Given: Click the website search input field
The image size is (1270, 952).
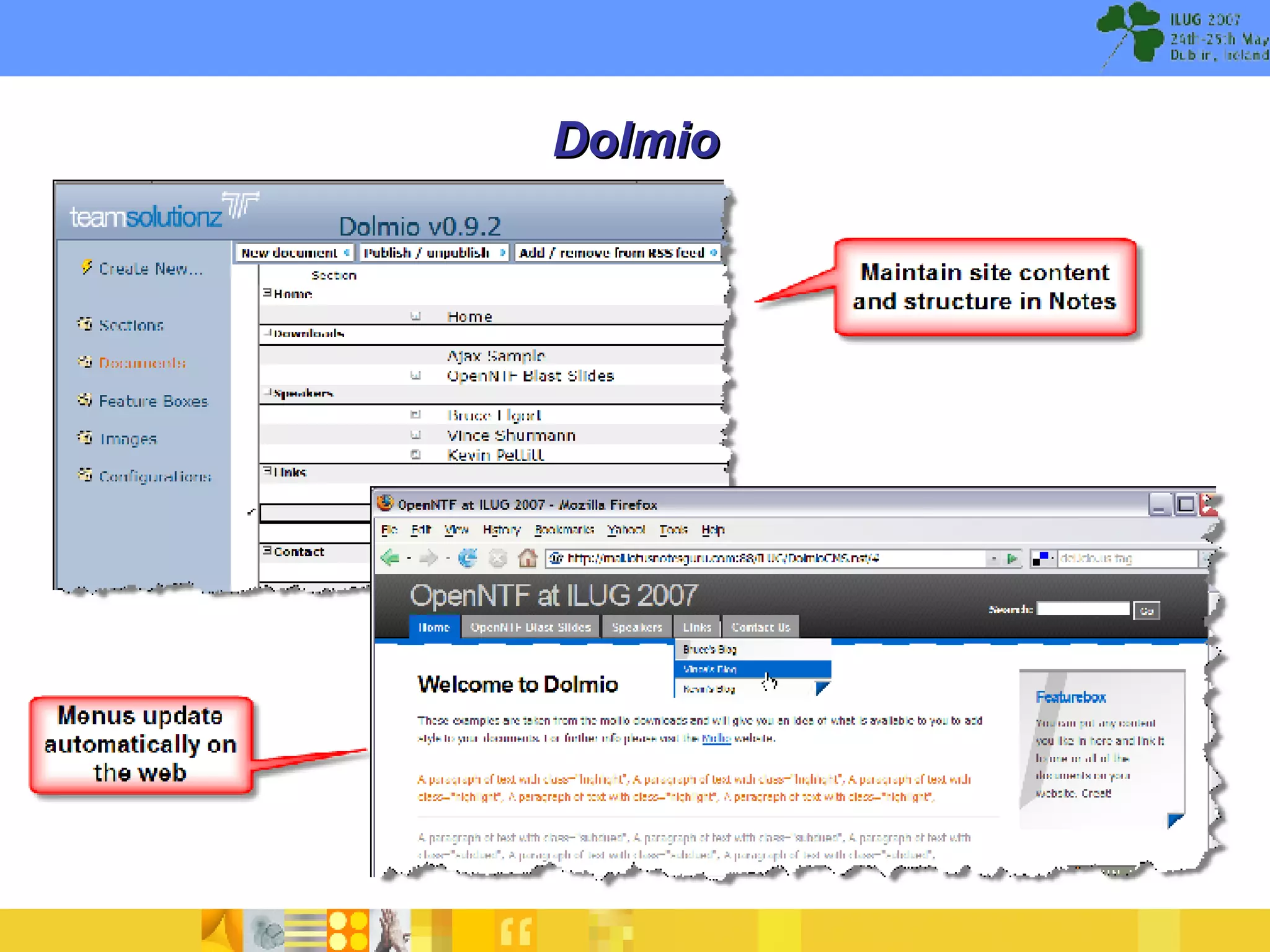Looking at the screenshot, I should [x=1083, y=609].
